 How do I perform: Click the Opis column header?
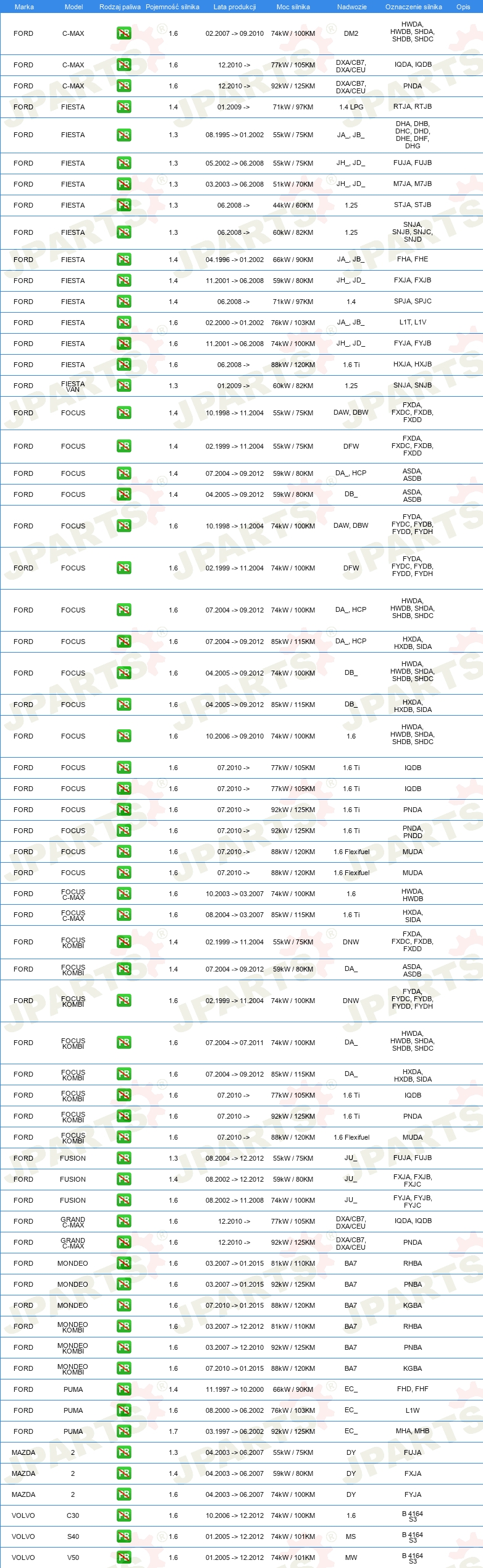click(x=463, y=7)
